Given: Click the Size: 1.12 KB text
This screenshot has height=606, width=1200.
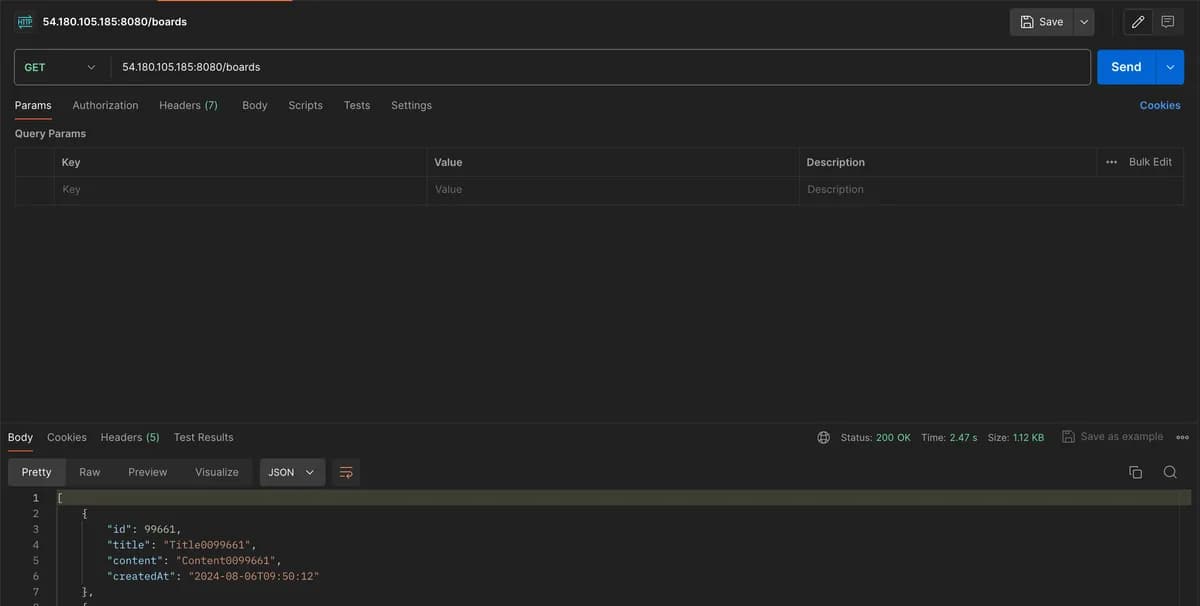Looking at the screenshot, I should (1016, 438).
